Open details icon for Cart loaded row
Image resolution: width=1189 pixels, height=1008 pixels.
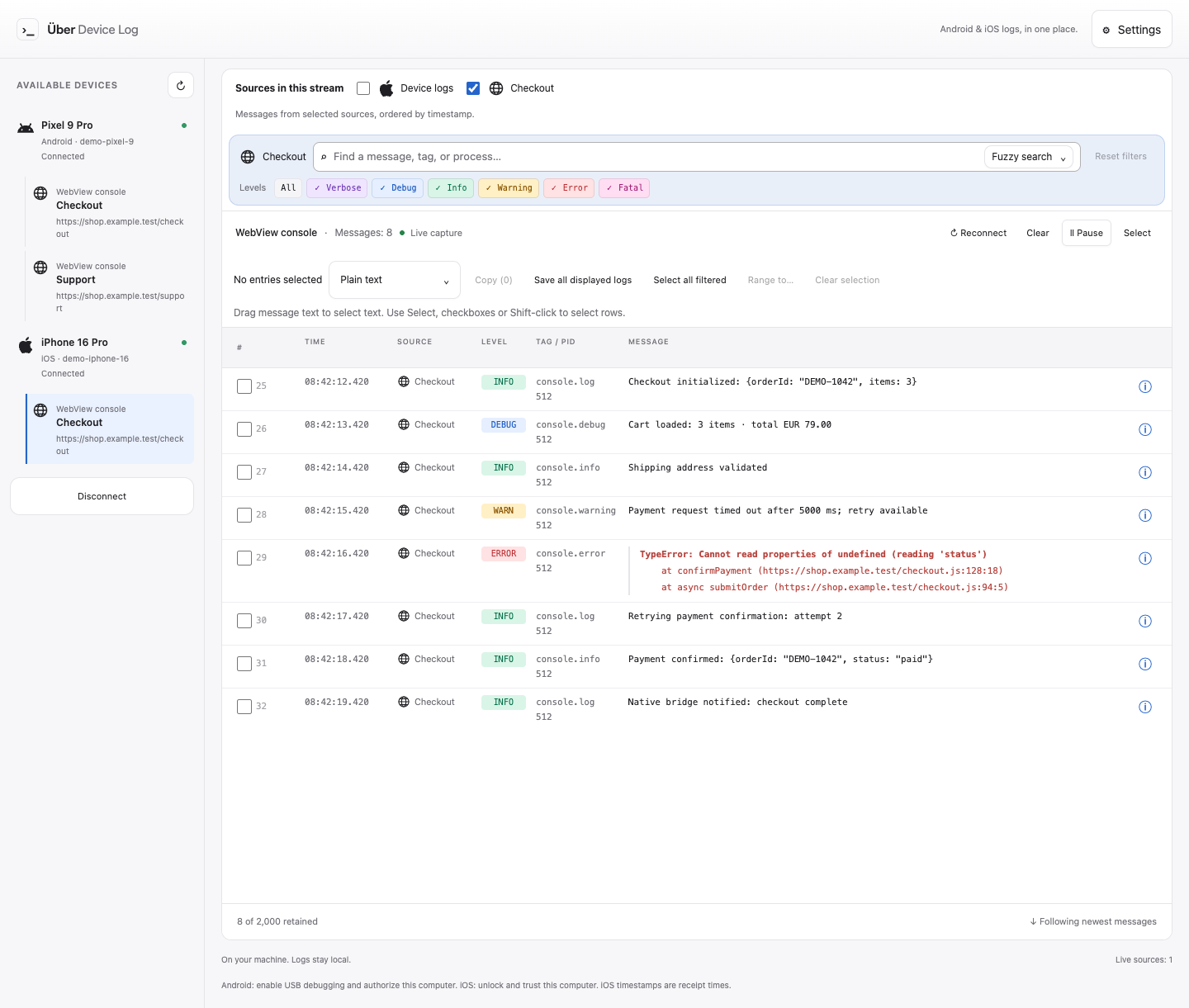click(1145, 429)
